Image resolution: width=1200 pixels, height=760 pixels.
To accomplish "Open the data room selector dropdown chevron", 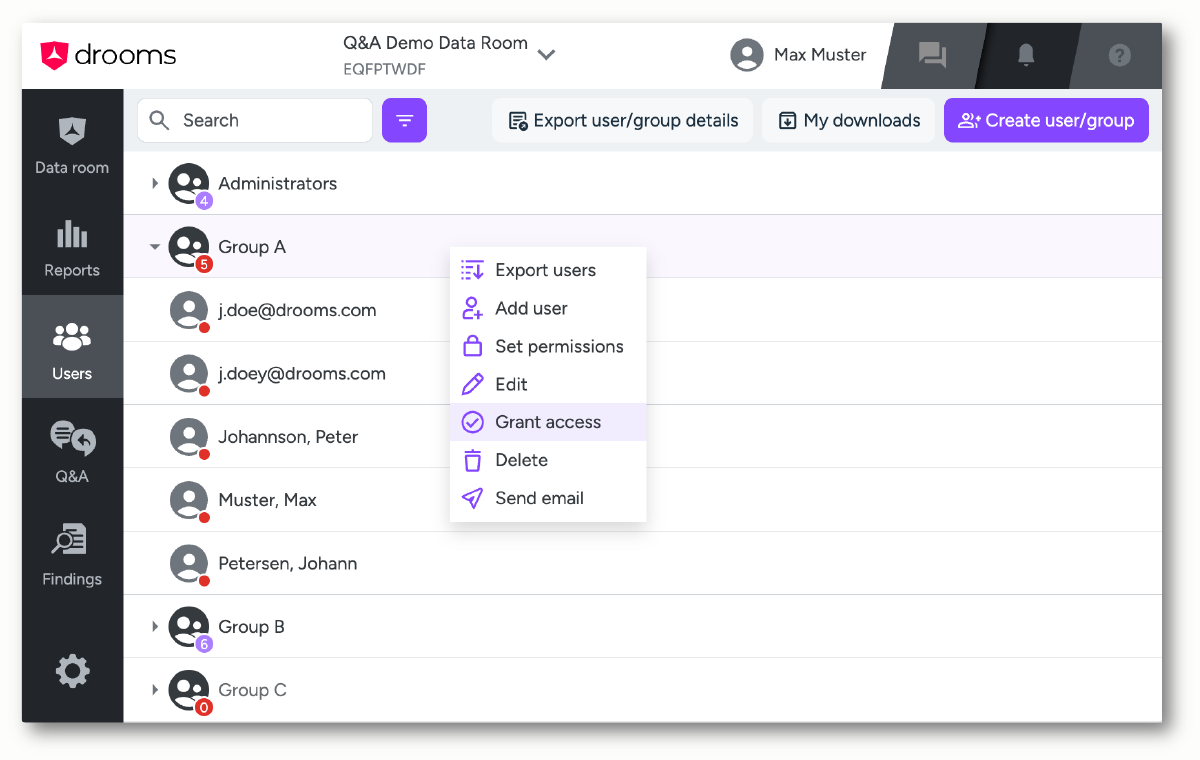I will click(546, 55).
